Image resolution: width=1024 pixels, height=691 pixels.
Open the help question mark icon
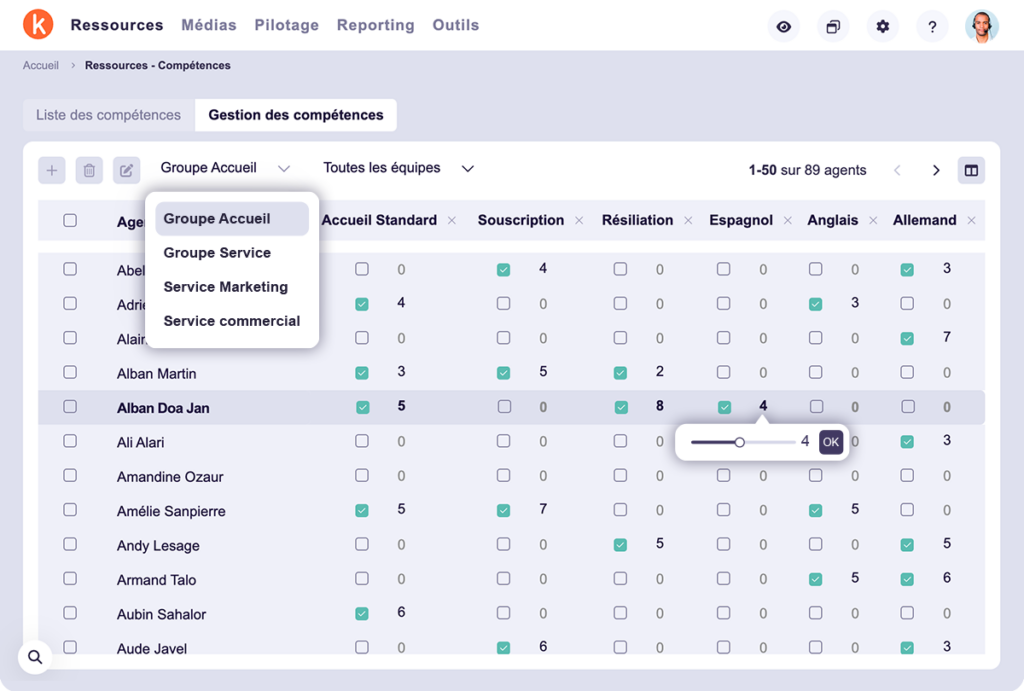coord(933,27)
